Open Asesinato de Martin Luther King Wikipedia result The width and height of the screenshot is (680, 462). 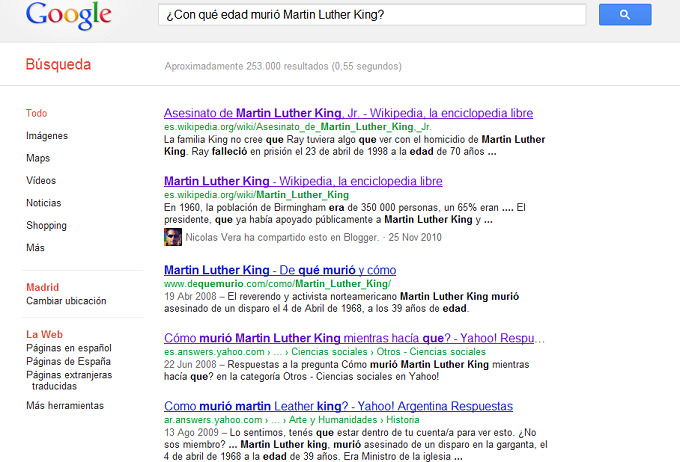348,113
